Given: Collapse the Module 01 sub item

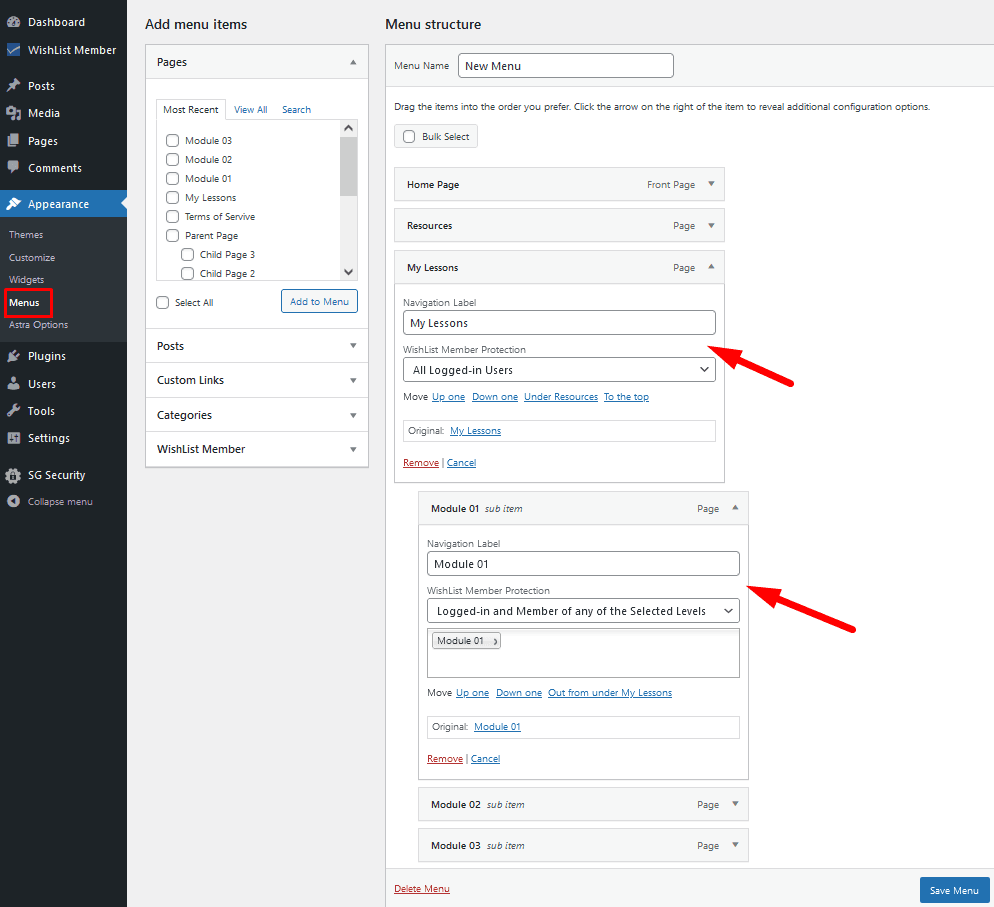Looking at the screenshot, I should coord(735,508).
